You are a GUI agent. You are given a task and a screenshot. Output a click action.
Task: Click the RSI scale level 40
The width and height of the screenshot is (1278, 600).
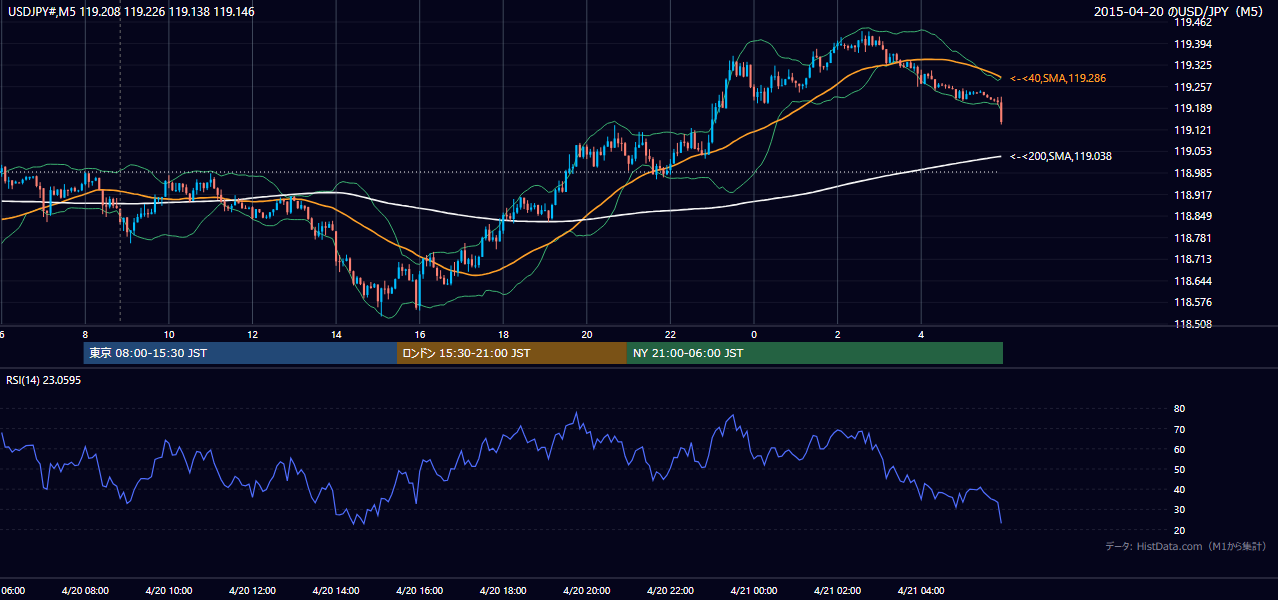(1179, 489)
